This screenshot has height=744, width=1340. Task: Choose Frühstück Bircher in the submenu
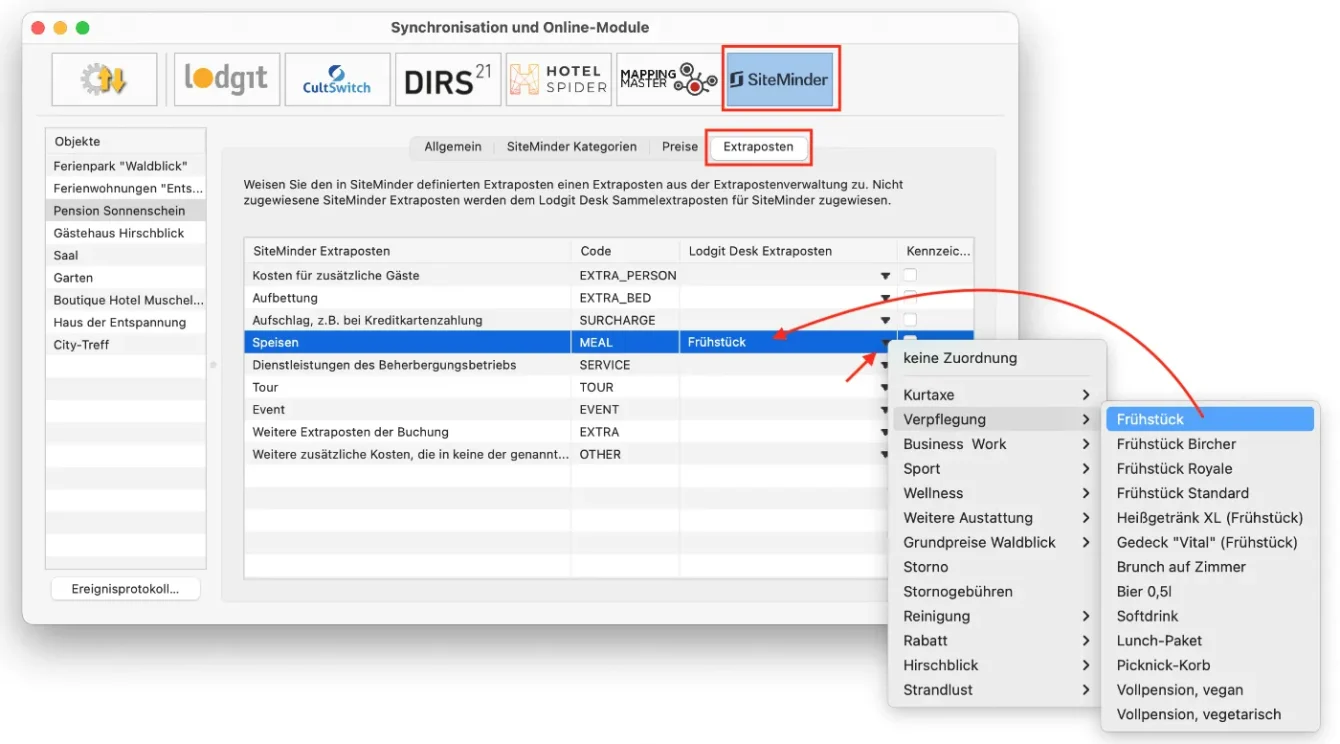click(x=1210, y=444)
